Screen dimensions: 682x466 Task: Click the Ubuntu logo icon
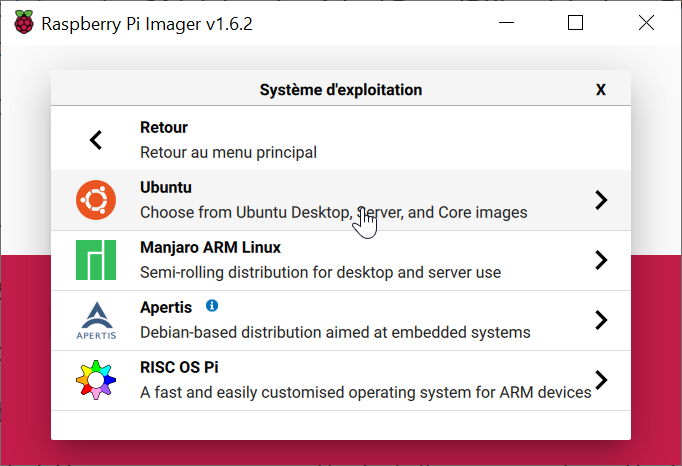(96, 200)
